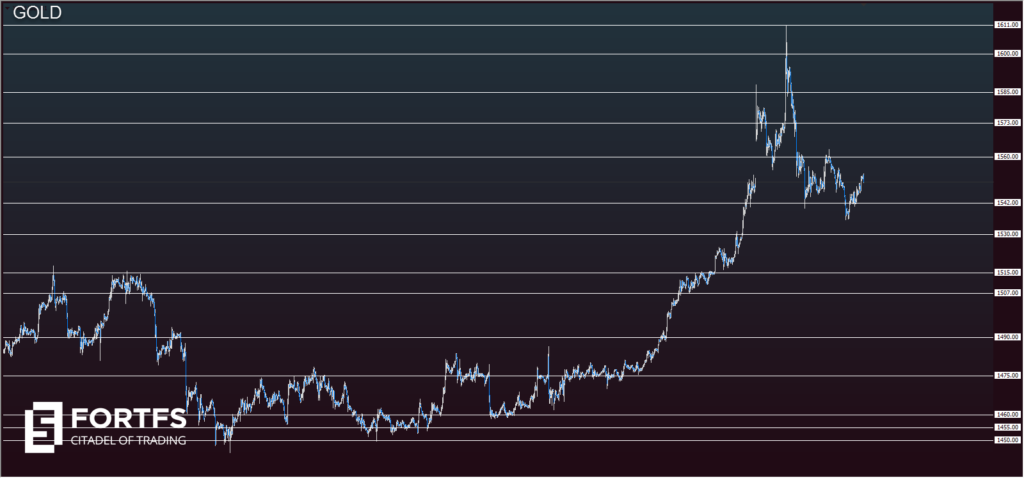Click the 1585.00 price level label
Viewport: 1024px width, 478px height.
click(x=1007, y=92)
